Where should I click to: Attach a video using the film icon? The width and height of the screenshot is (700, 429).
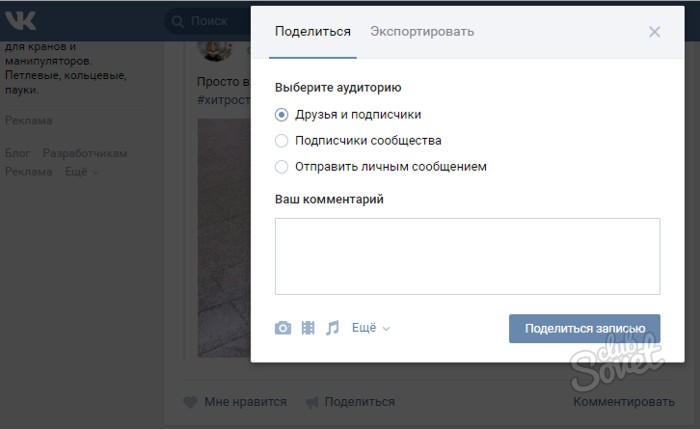(308, 328)
